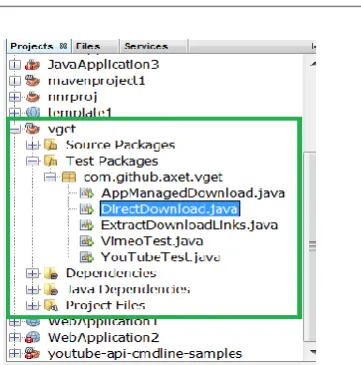Select the Project Files node label

pyautogui.click(x=105, y=305)
